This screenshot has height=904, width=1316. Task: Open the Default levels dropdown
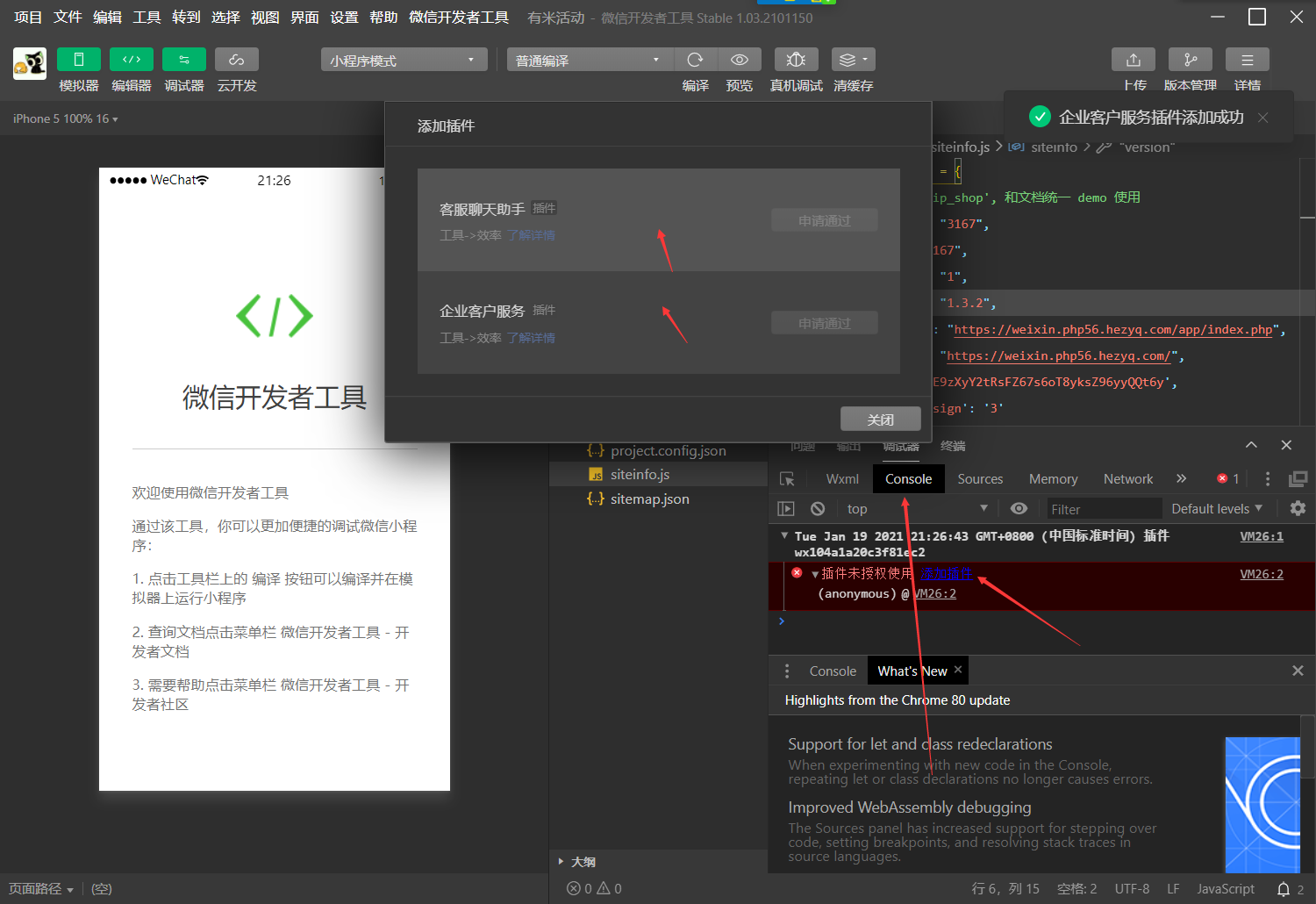pos(1217,508)
